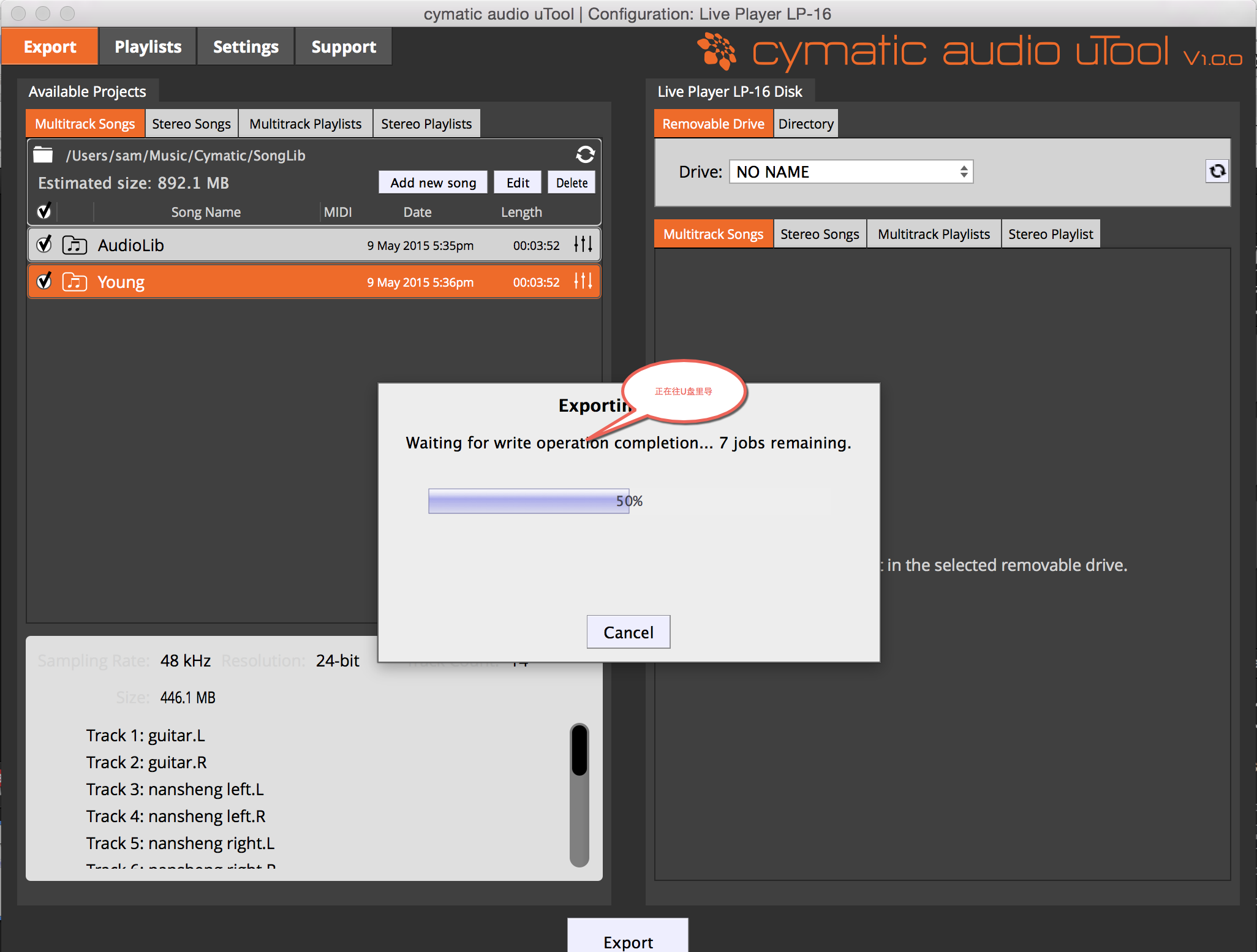Refresh the removable drive list

tap(1217, 171)
